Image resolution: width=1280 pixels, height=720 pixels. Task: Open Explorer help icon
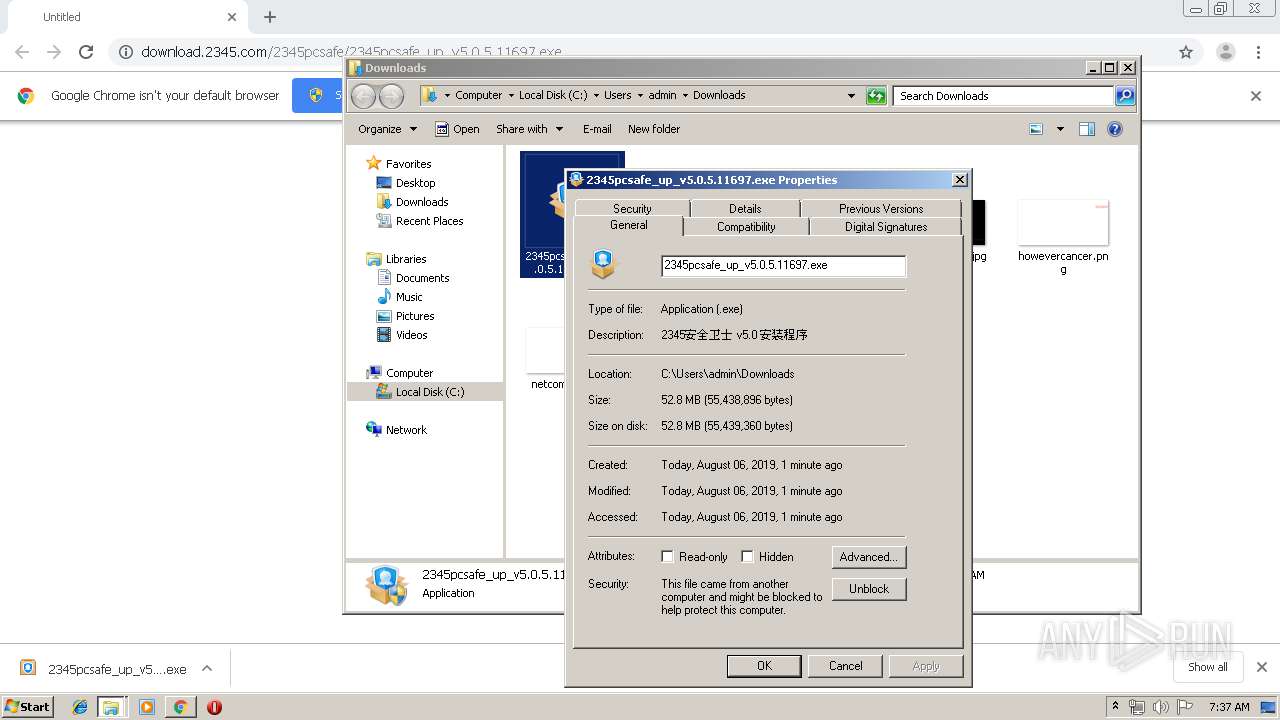point(1115,129)
